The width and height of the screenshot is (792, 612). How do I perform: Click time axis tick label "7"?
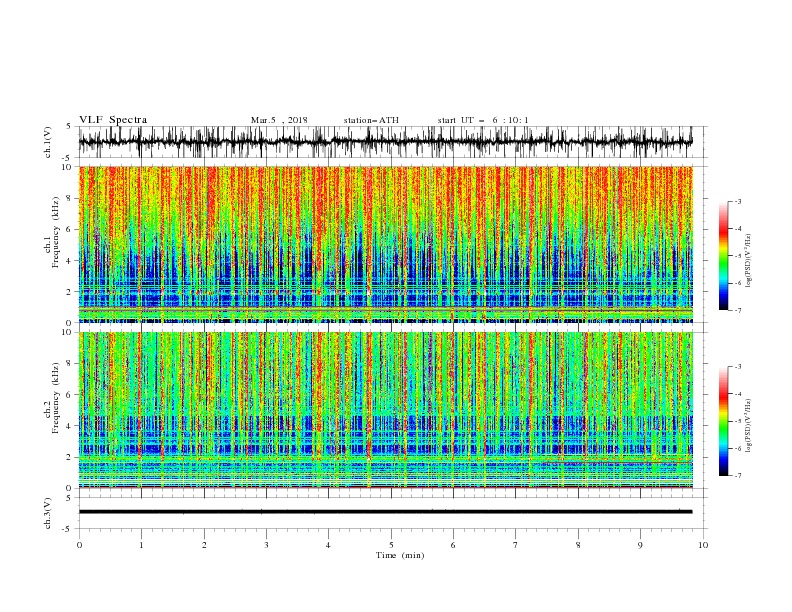(516, 545)
